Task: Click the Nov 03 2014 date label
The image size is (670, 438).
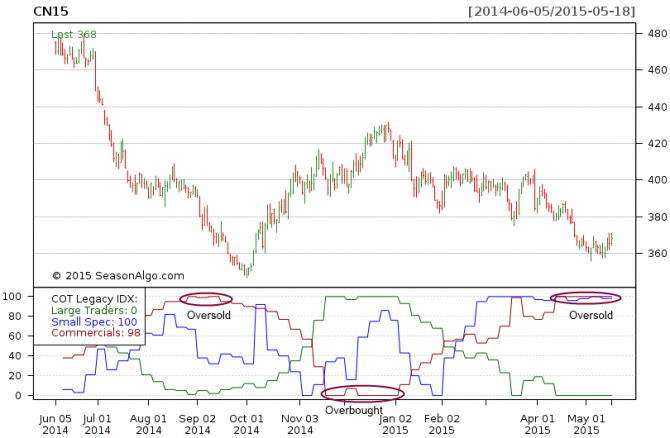Action: coord(300,424)
